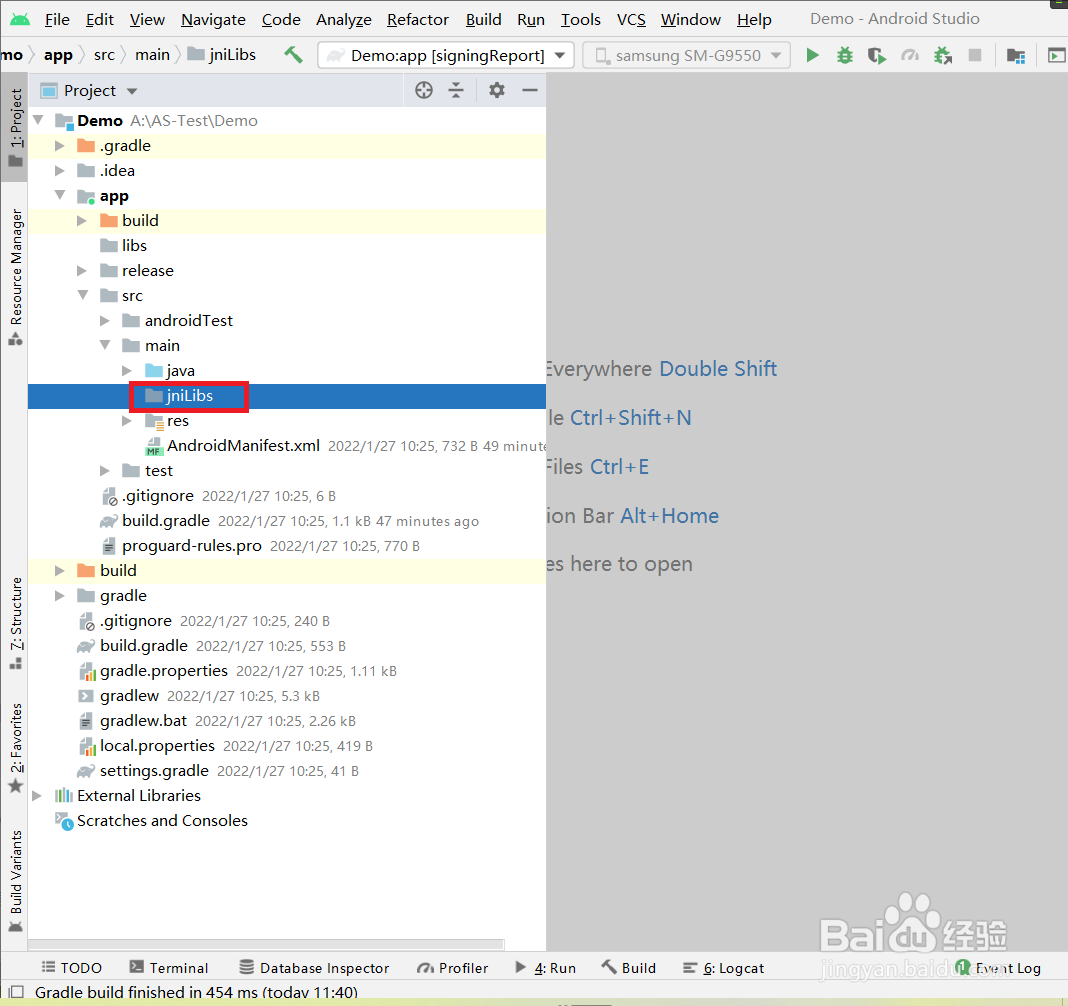Locate opened file with crosshair icon

(424, 90)
